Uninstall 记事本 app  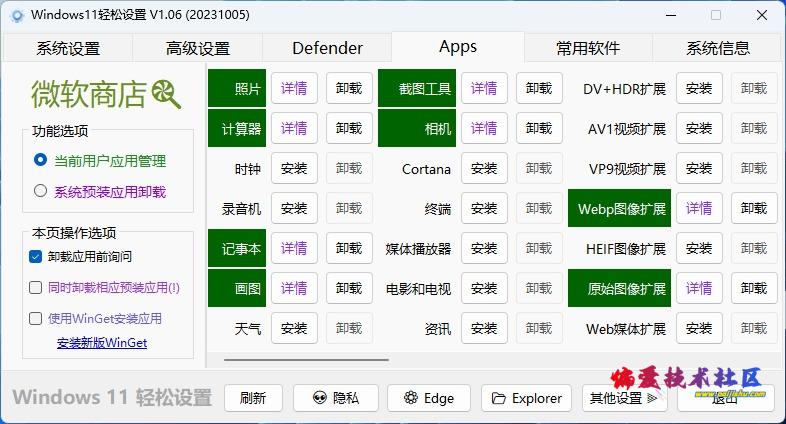point(349,248)
